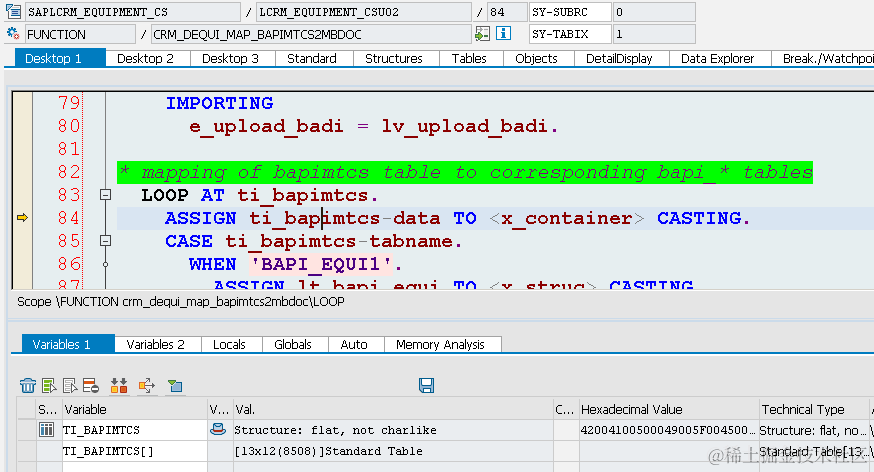Click the SY-TABIX value field showing 1
The height and width of the screenshot is (472, 874).
point(654,34)
